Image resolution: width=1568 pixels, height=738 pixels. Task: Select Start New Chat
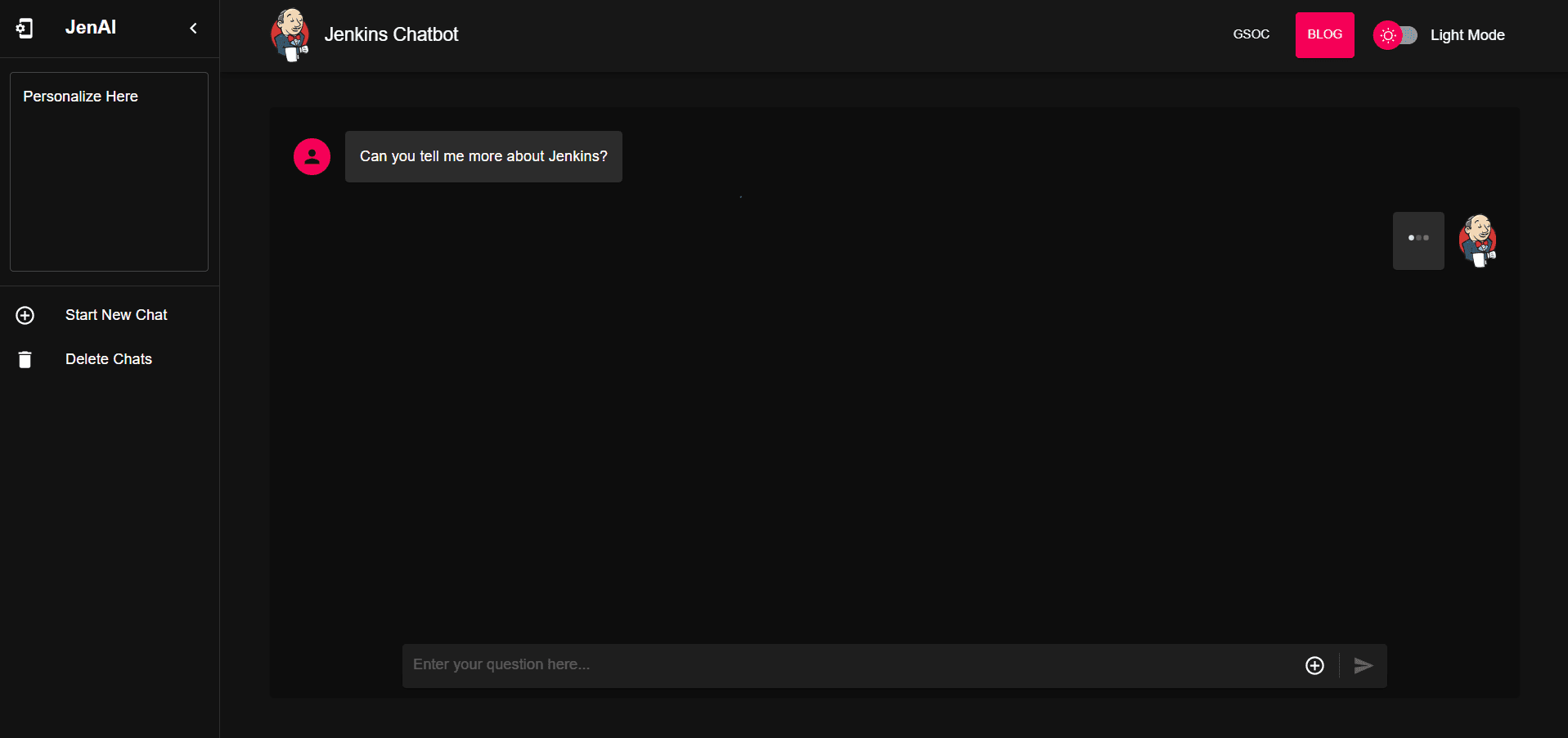116,315
